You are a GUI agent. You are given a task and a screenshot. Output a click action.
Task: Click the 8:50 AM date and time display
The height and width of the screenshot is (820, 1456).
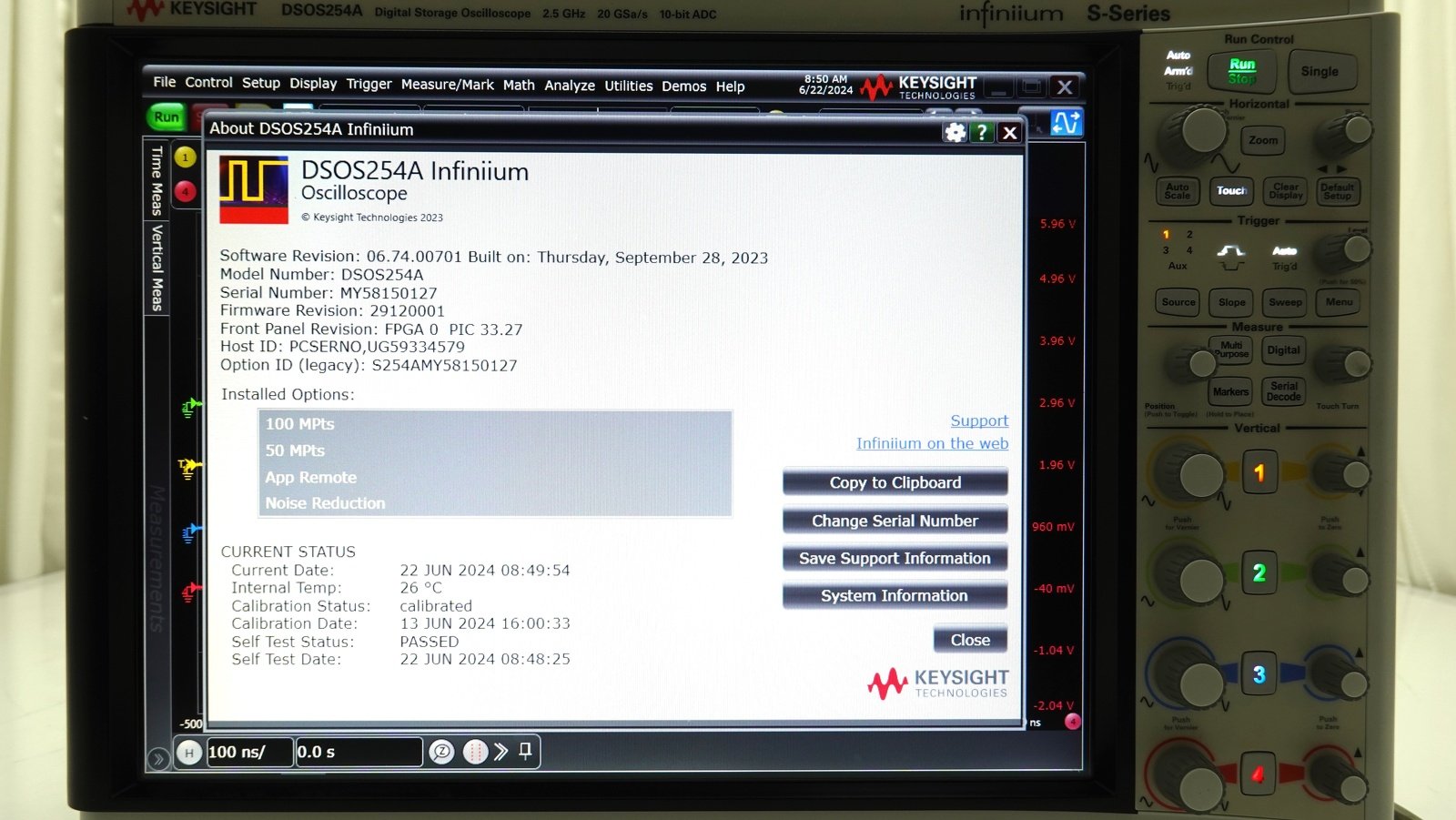[x=825, y=85]
